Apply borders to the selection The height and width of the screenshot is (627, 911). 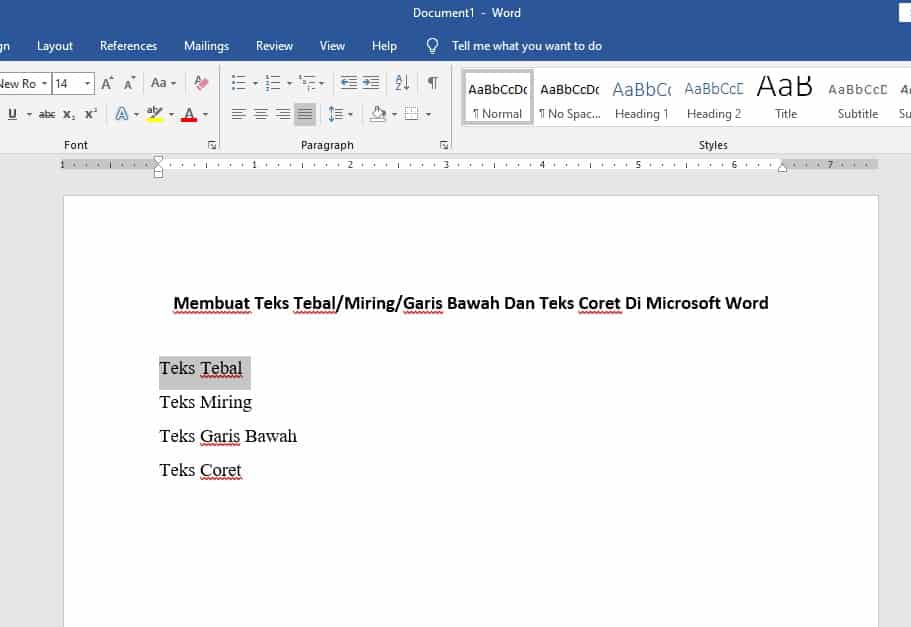click(411, 114)
